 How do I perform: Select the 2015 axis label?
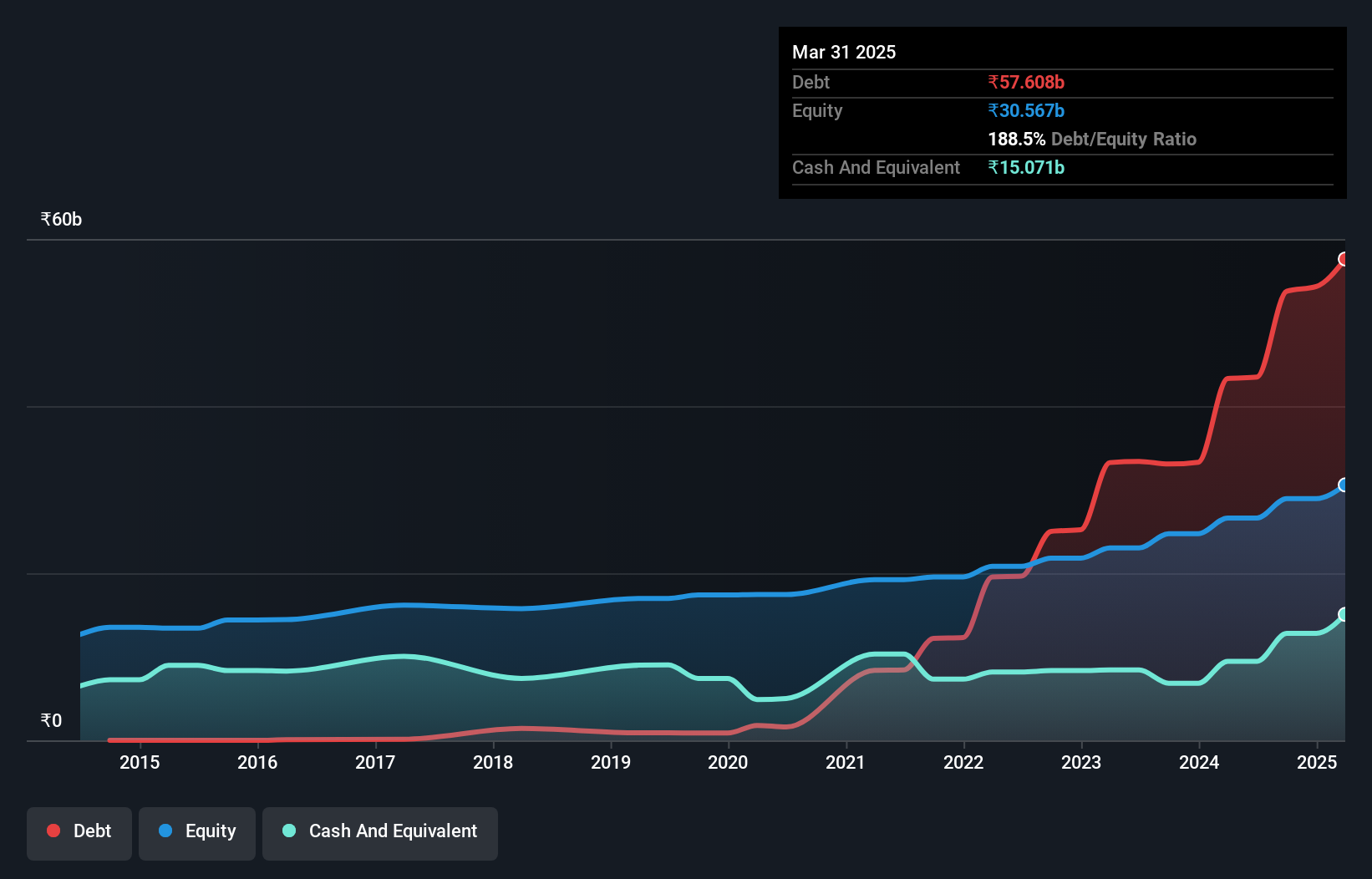pos(140,762)
